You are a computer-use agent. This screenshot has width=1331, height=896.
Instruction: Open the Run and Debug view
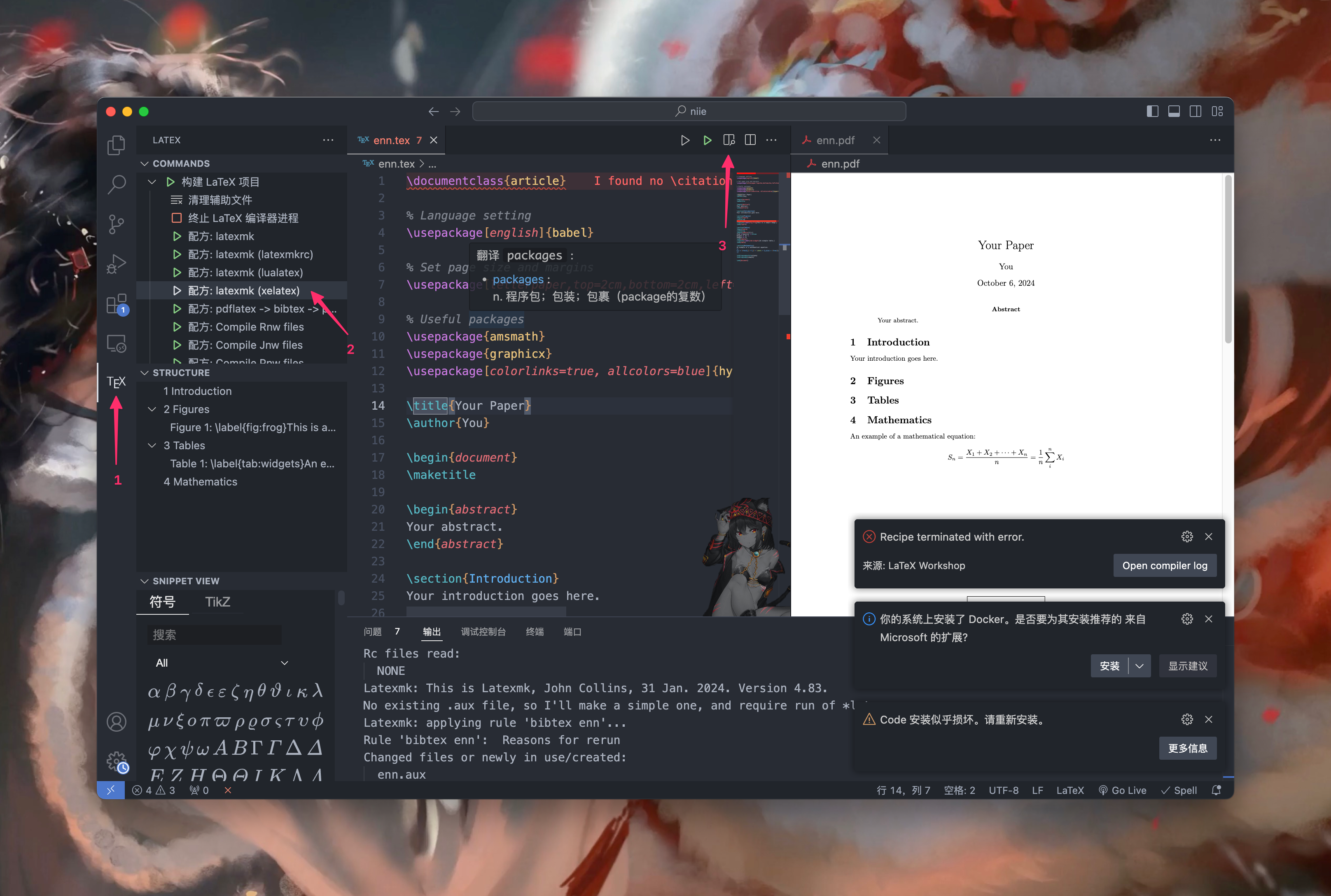[x=117, y=264]
